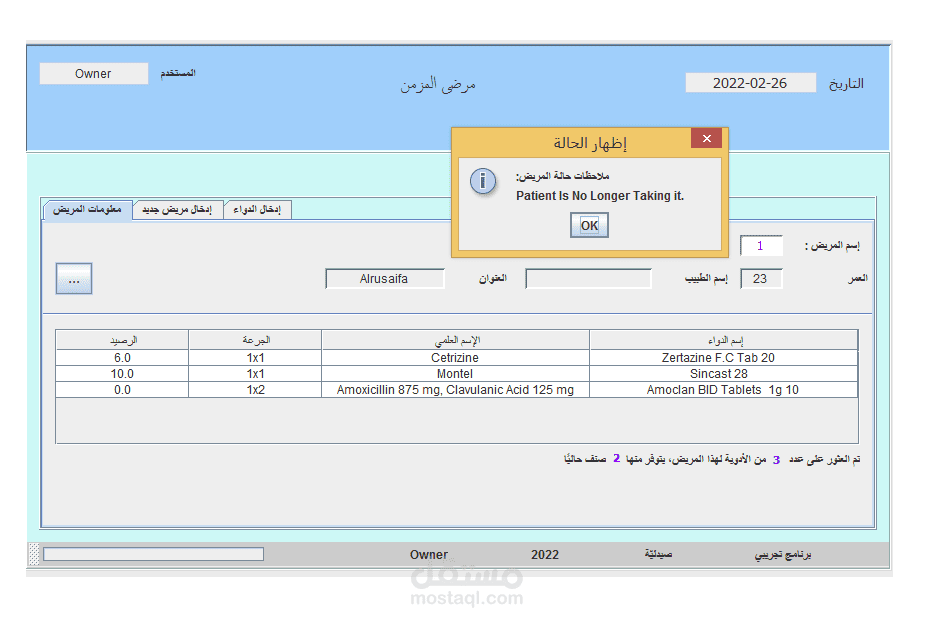
Task: Select the Zertazine F.C Tab 20 row
Action: pos(457,357)
